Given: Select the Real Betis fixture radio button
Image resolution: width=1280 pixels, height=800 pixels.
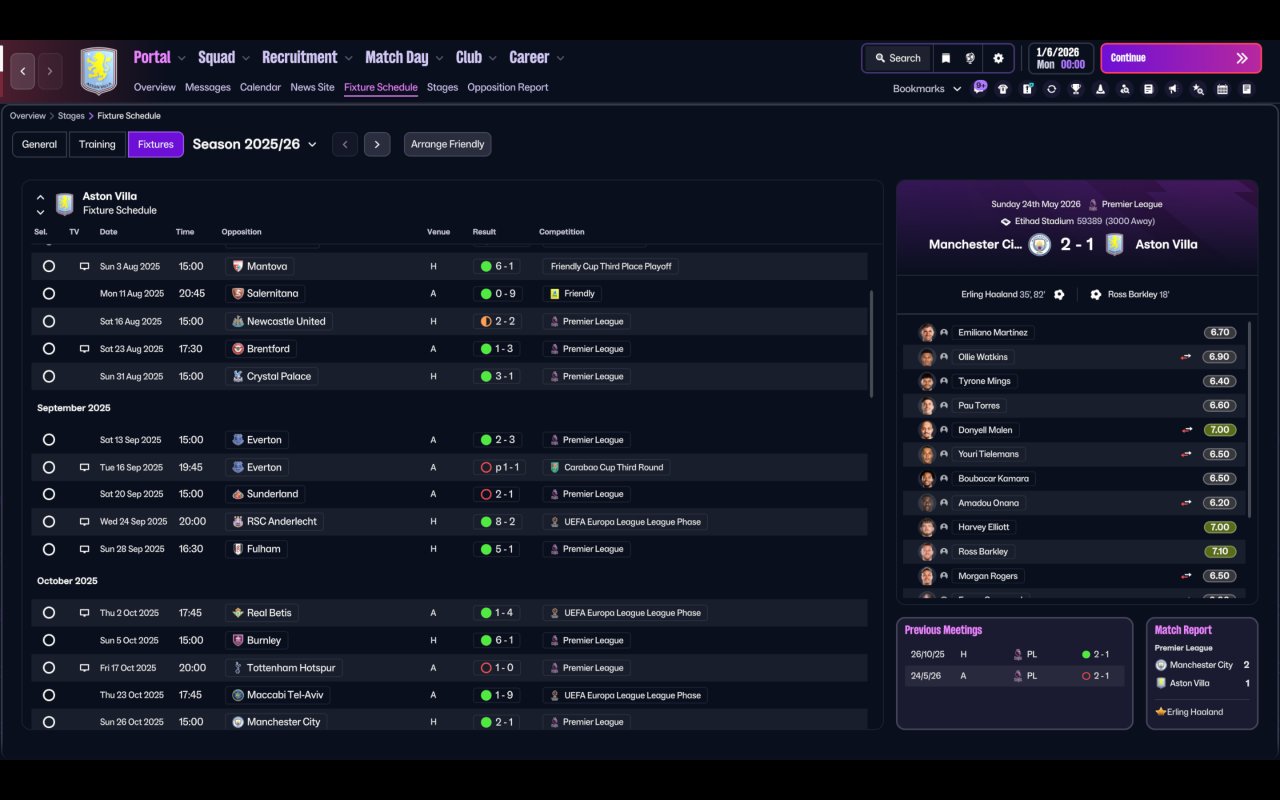Looking at the screenshot, I should tap(49, 613).
